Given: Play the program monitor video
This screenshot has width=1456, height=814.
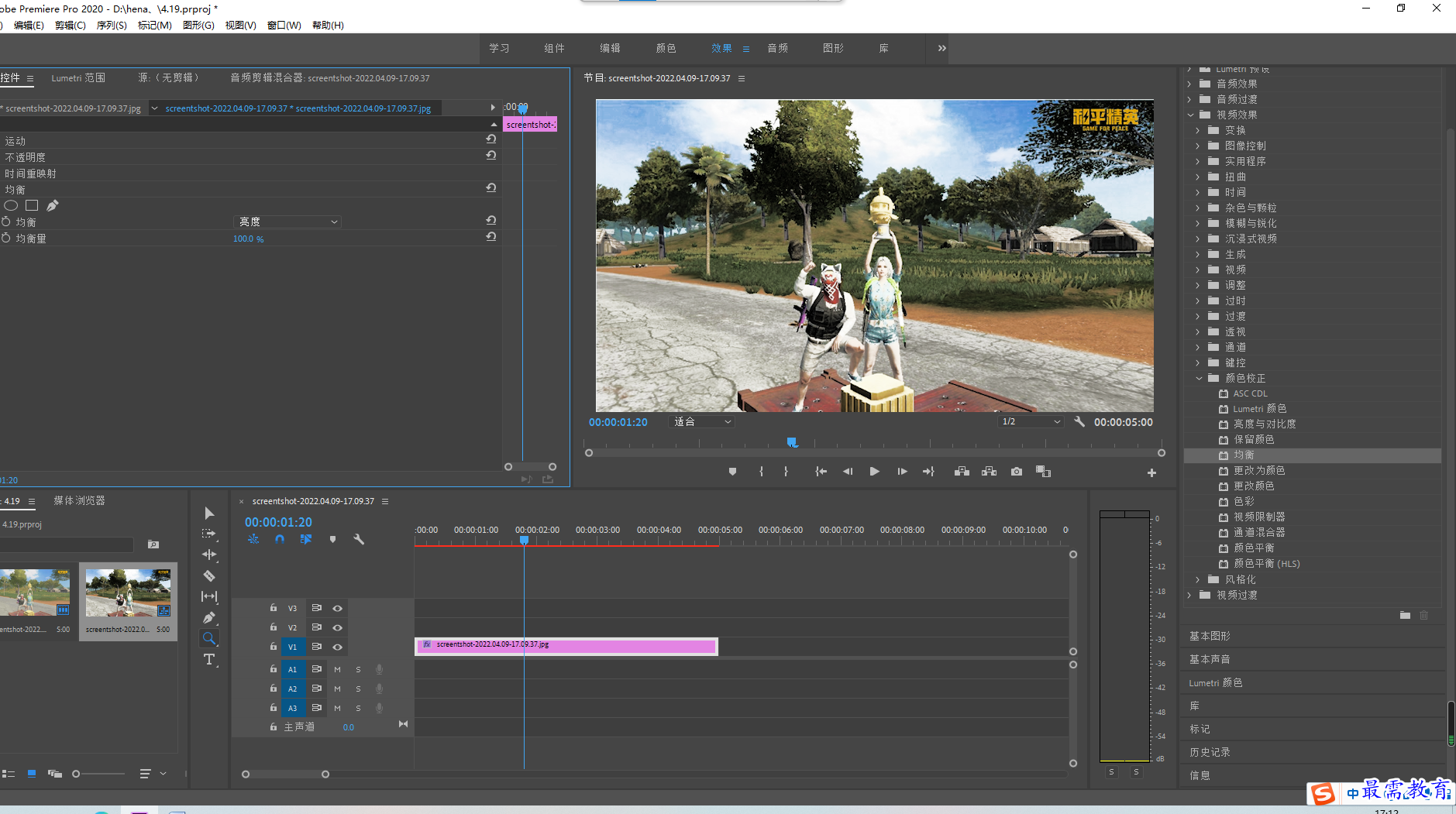Looking at the screenshot, I should (874, 472).
